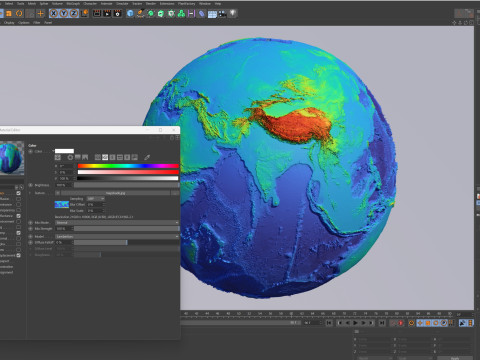Click the blue Cube primitive icon
Screen dimensions: 480x360
(130, 13)
